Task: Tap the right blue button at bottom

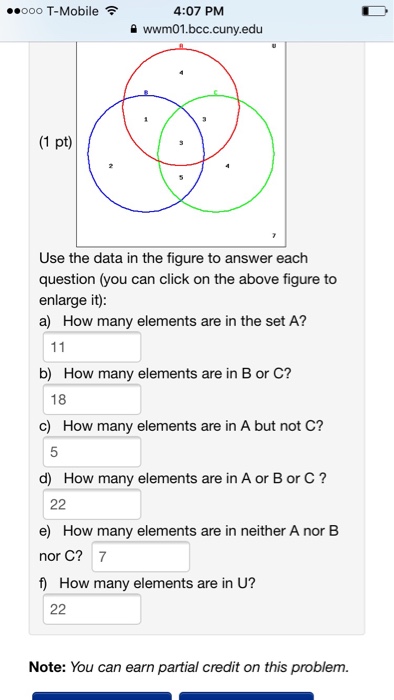Action: point(246,696)
